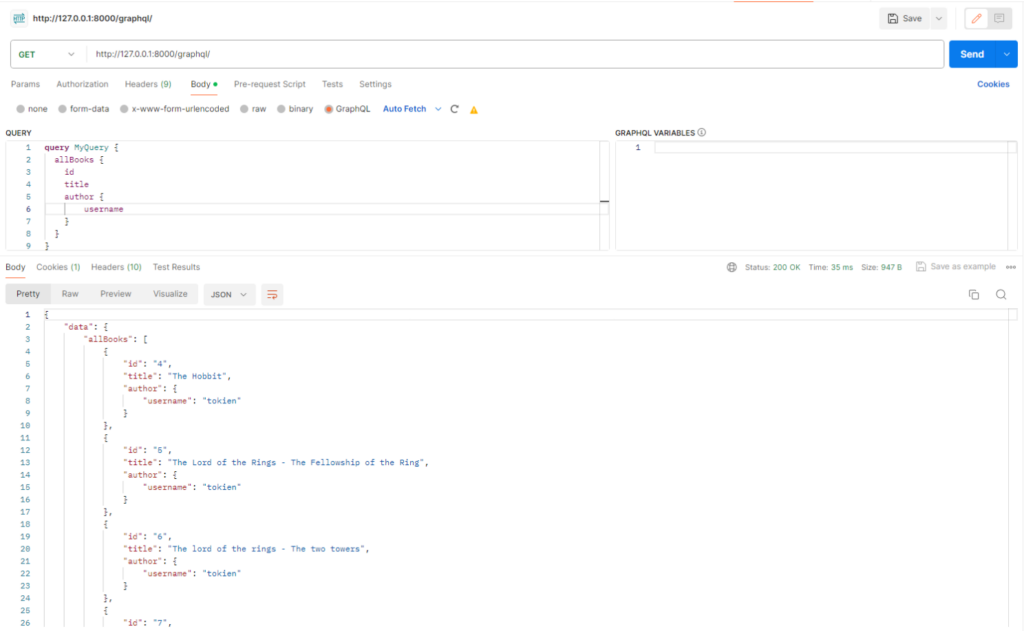Open the comments icon beside the pencil
The image size is (1024, 631).
point(999,19)
